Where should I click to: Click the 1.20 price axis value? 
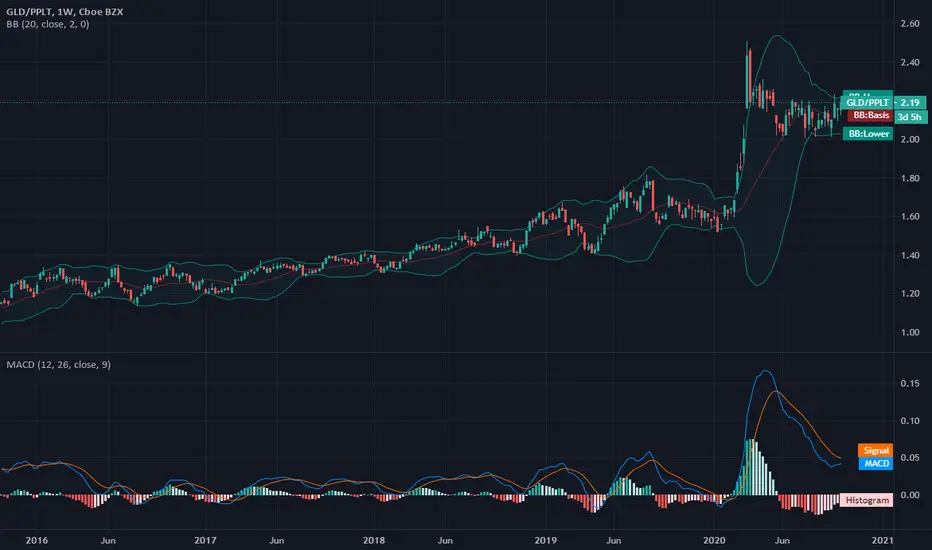910,294
